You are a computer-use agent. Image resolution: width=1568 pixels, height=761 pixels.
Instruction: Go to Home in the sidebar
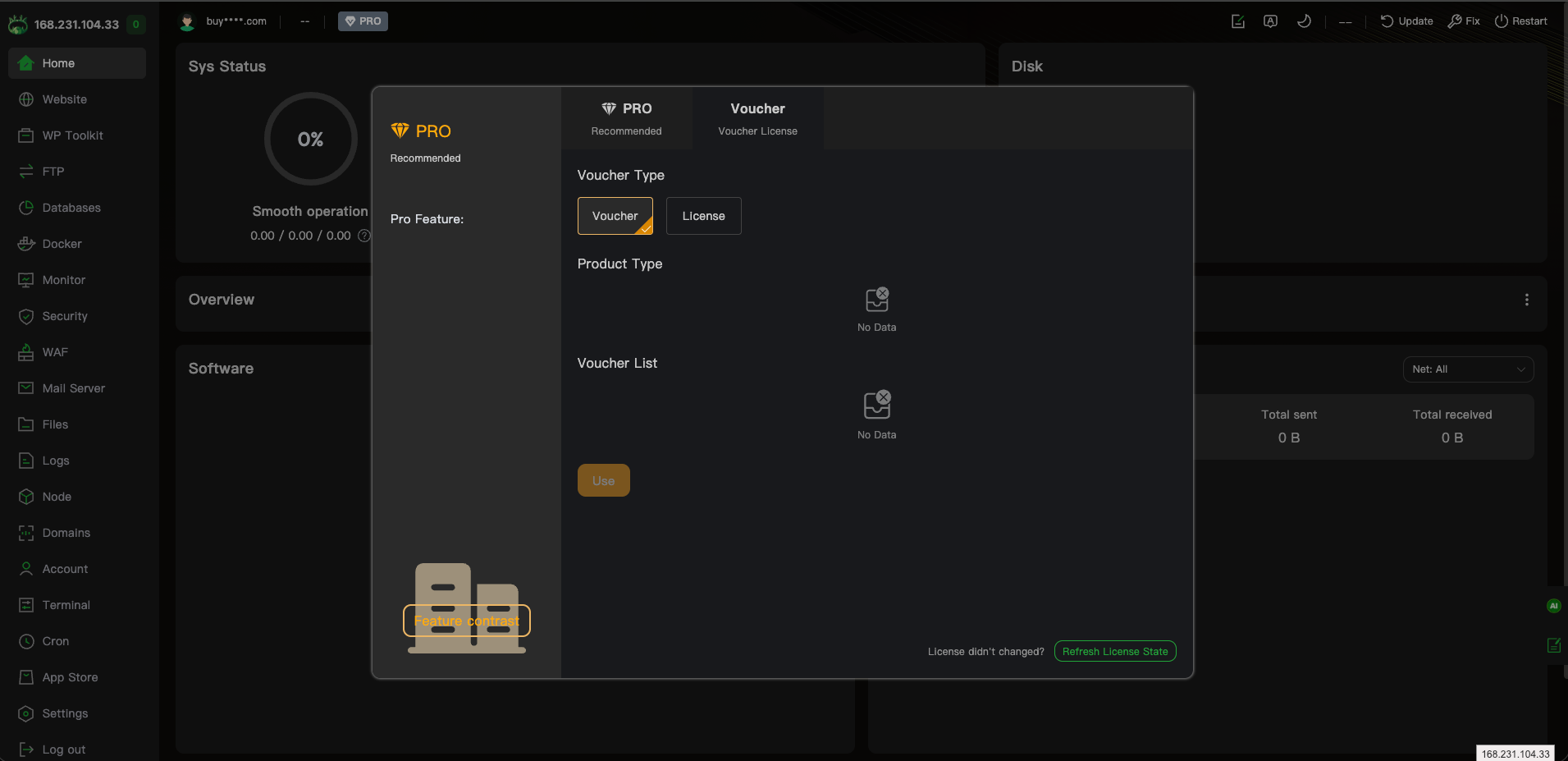77,63
